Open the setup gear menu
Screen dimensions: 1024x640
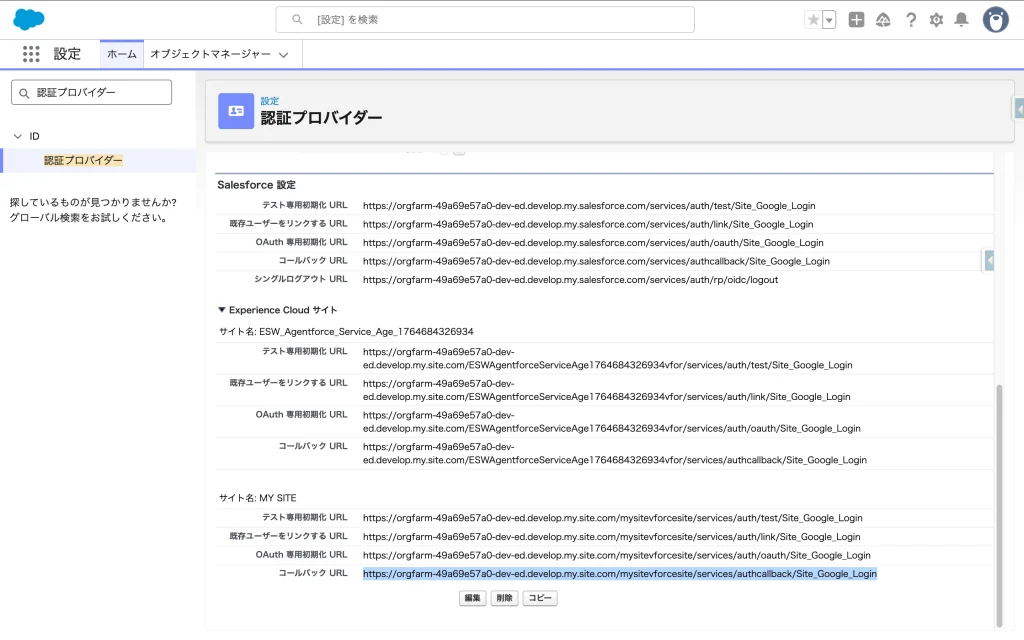[x=936, y=20]
